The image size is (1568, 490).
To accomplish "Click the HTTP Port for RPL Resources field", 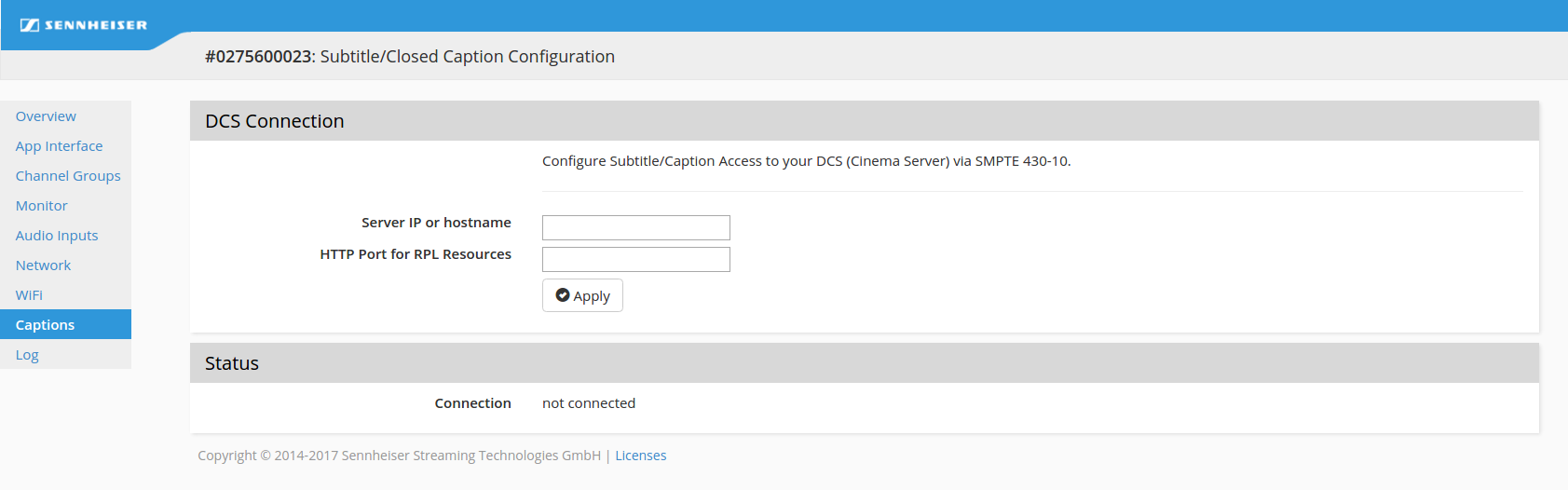I will click(635, 259).
